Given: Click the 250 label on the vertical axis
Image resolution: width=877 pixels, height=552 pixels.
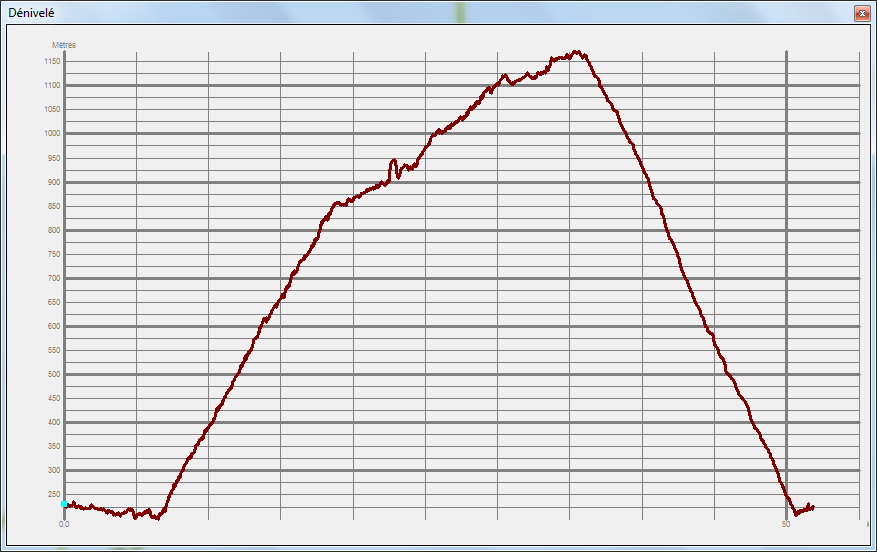Looking at the screenshot, I should [53, 494].
